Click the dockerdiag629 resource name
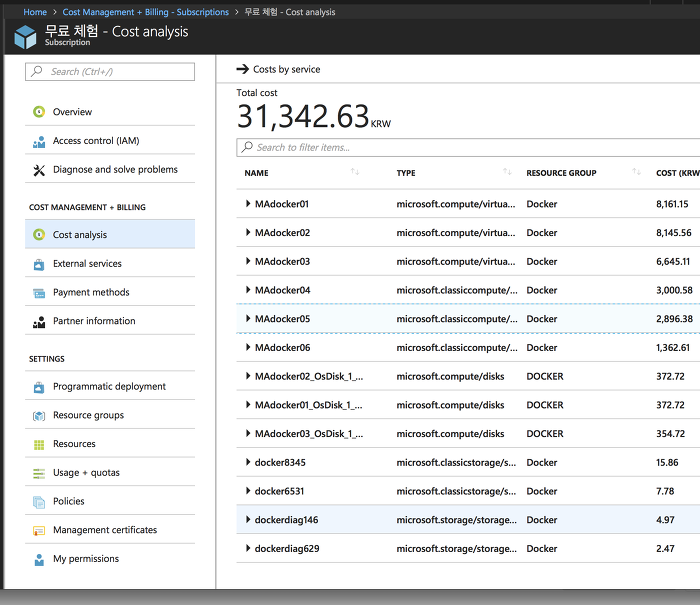The width and height of the screenshot is (700, 605). coord(287,548)
